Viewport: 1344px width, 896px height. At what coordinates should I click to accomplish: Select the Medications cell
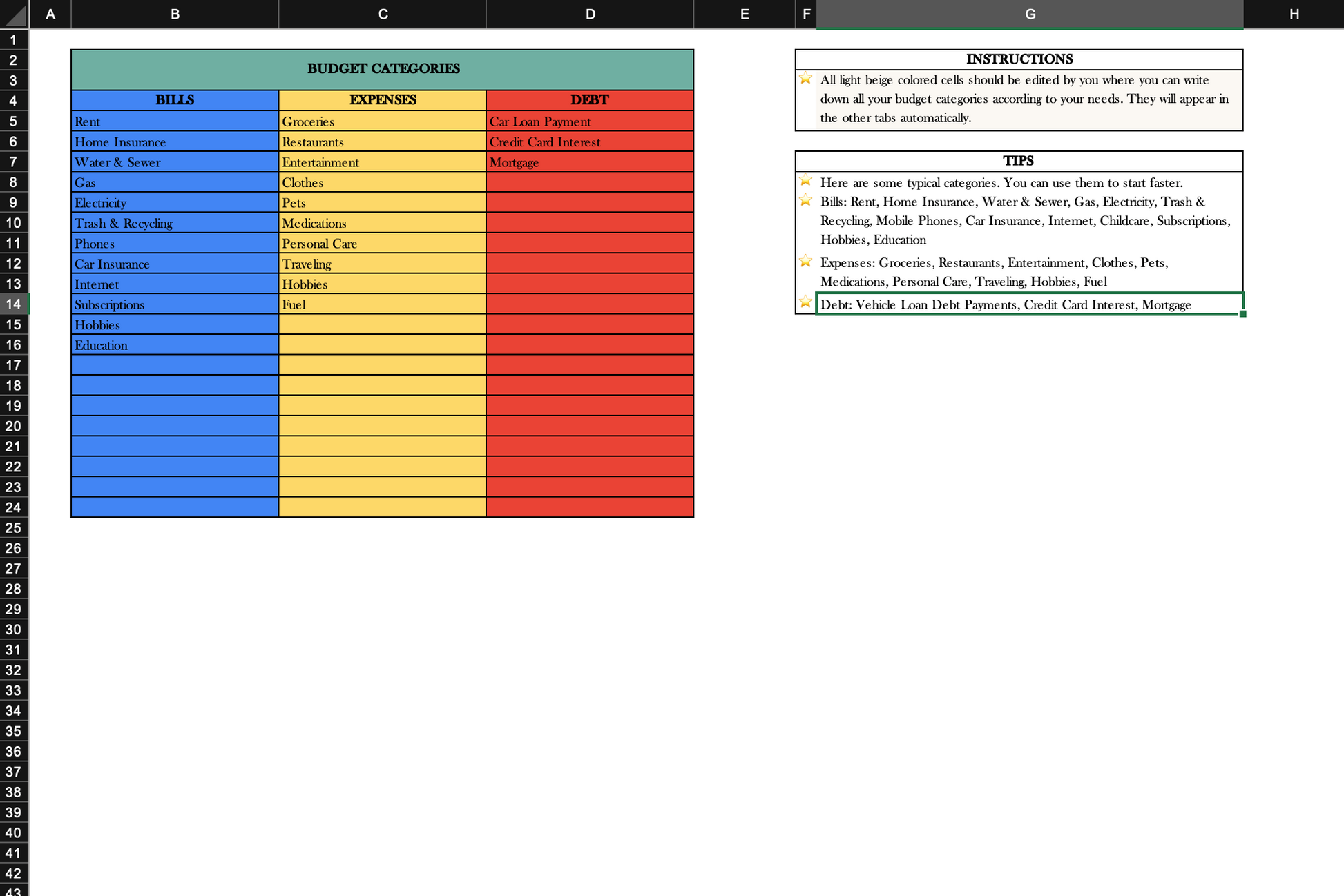[x=383, y=223]
